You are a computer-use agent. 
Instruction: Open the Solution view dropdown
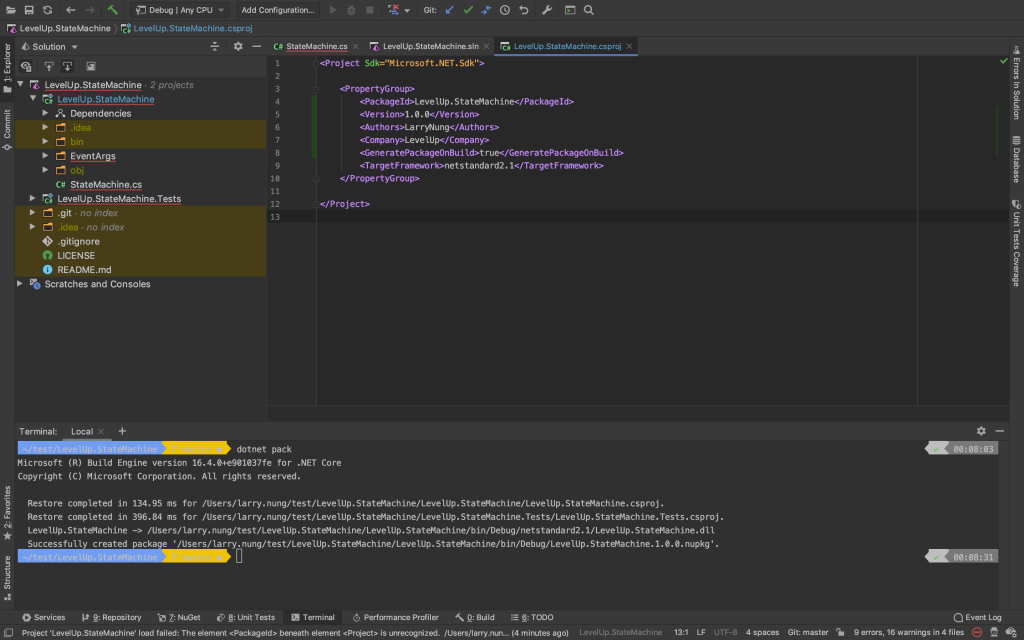coord(50,47)
